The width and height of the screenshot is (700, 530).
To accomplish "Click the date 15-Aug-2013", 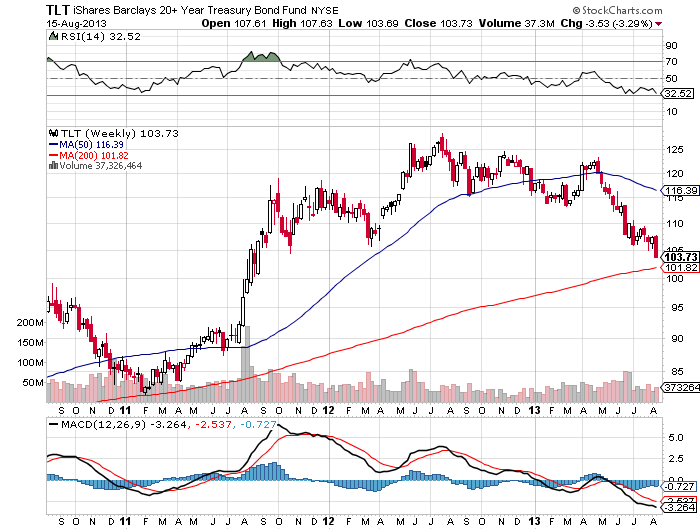I will click(x=76, y=23).
